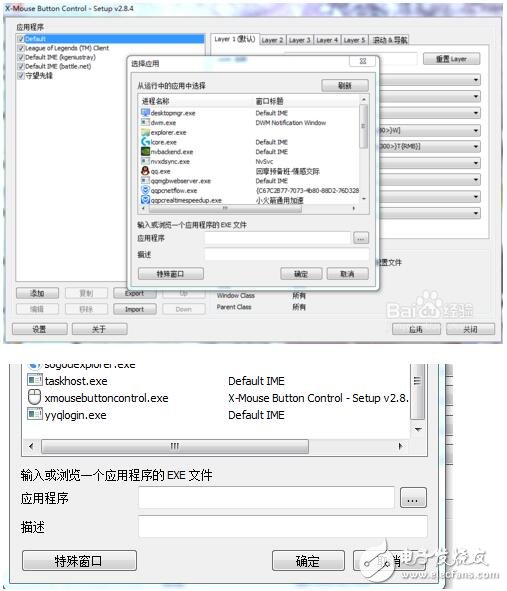Click enlarged list scroll-left arrow
Screen dimensions: 507x591
point(31,446)
